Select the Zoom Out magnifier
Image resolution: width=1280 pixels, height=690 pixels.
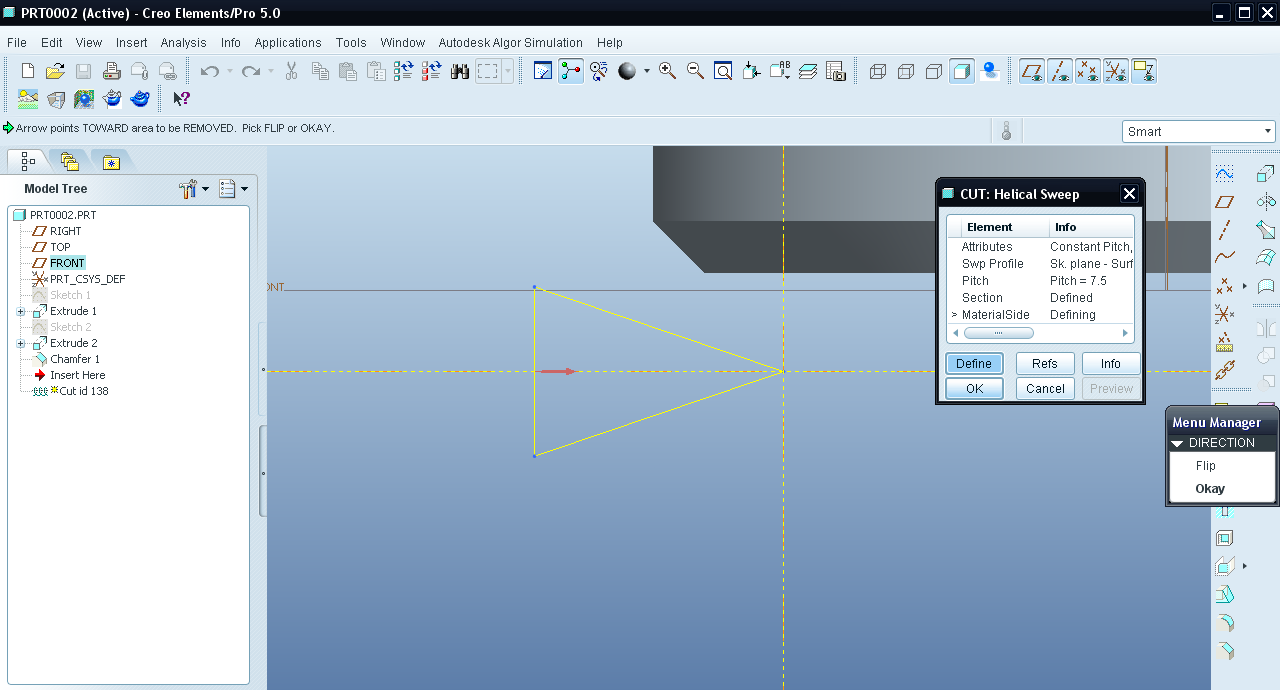point(695,71)
